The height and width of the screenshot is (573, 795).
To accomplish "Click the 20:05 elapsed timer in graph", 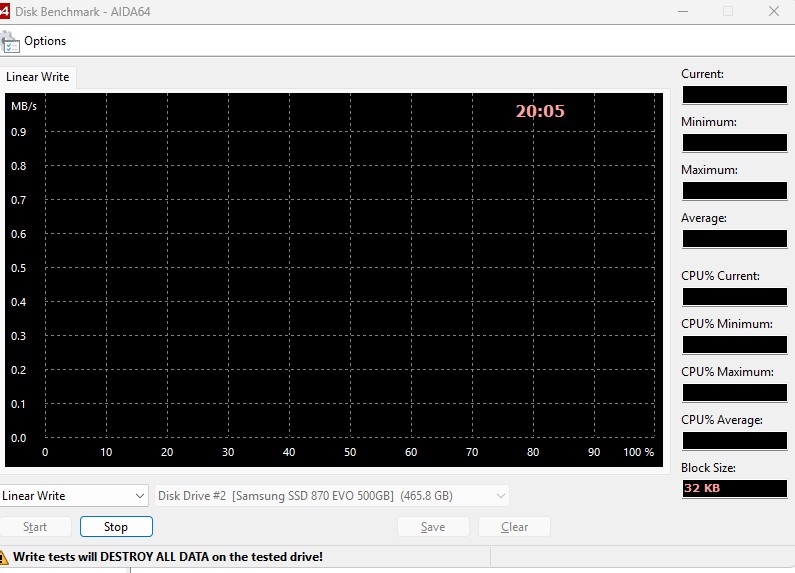I will 540,111.
